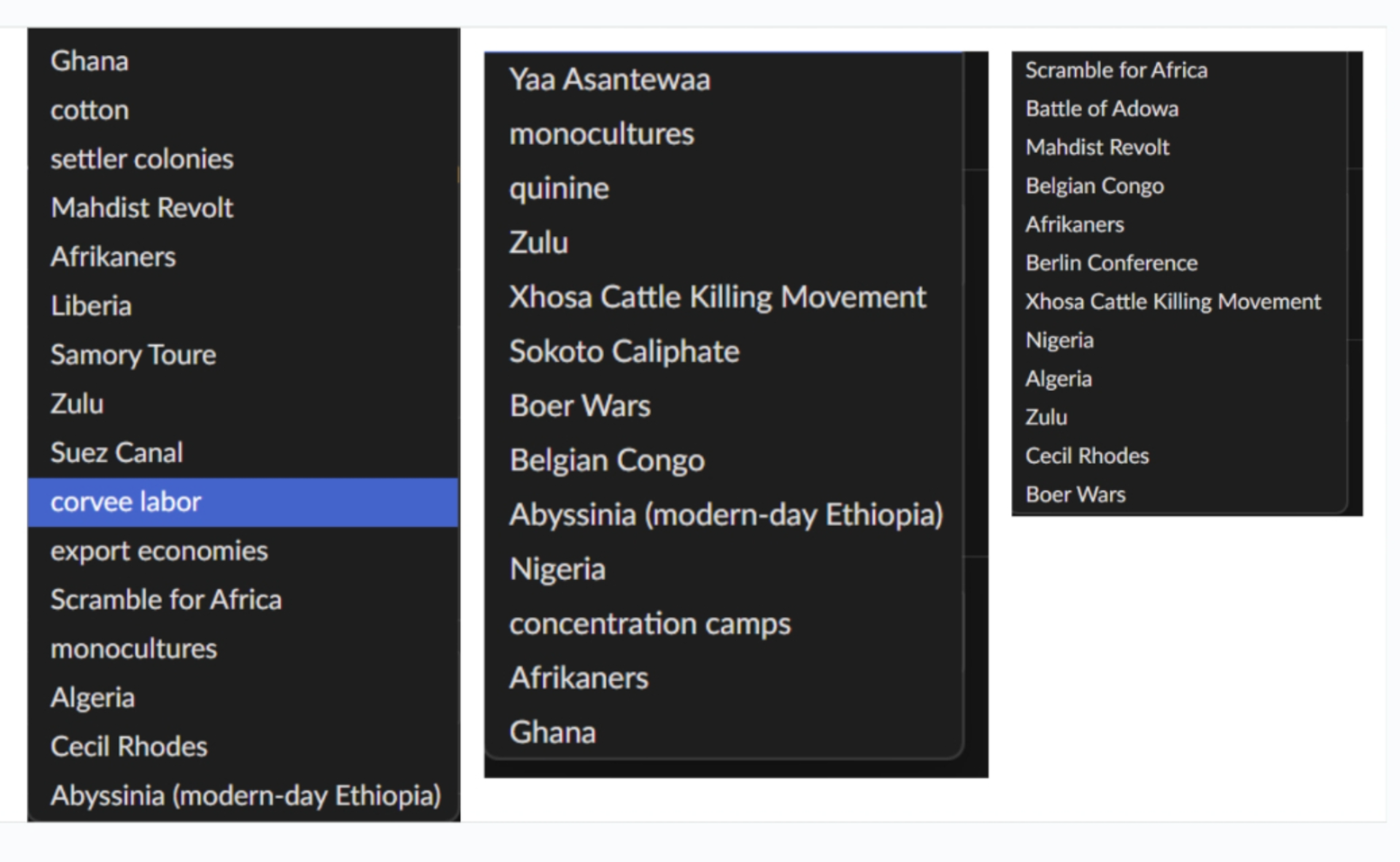Image resolution: width=1400 pixels, height=862 pixels.
Task: Select Liberia from the left list
Action: (x=243, y=305)
